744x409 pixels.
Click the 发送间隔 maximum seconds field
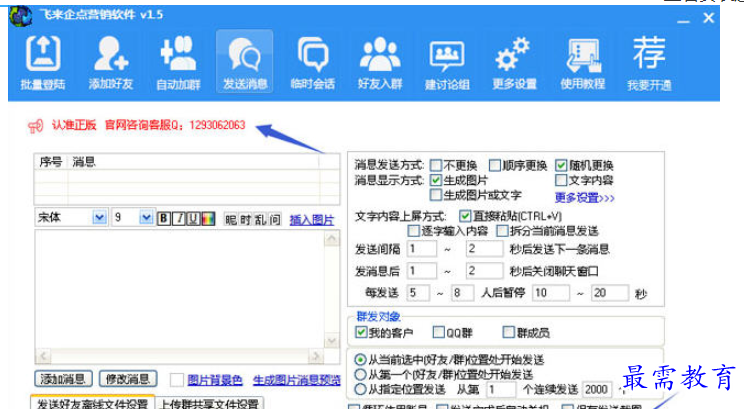point(484,249)
